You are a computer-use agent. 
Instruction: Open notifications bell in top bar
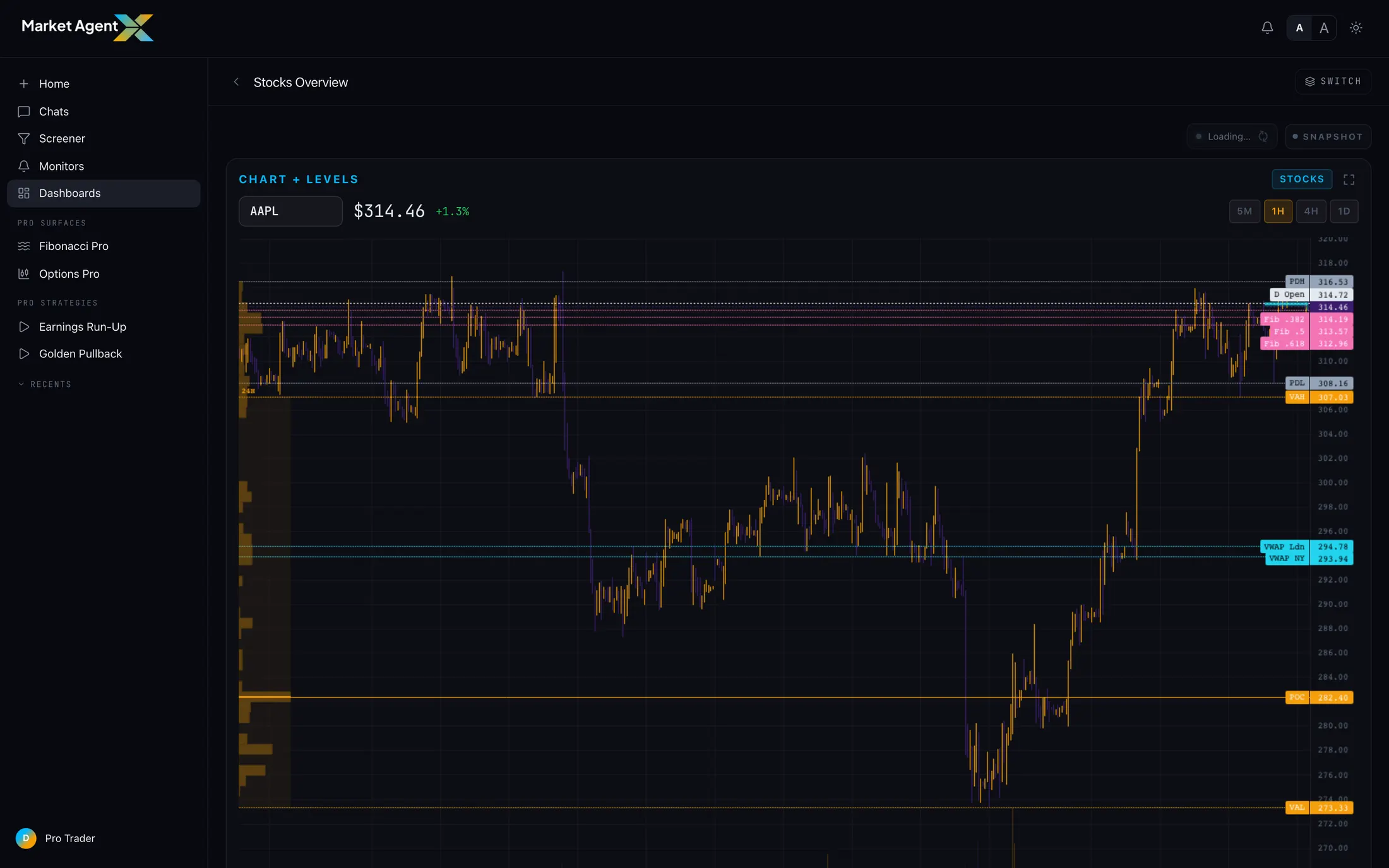pyautogui.click(x=1267, y=28)
